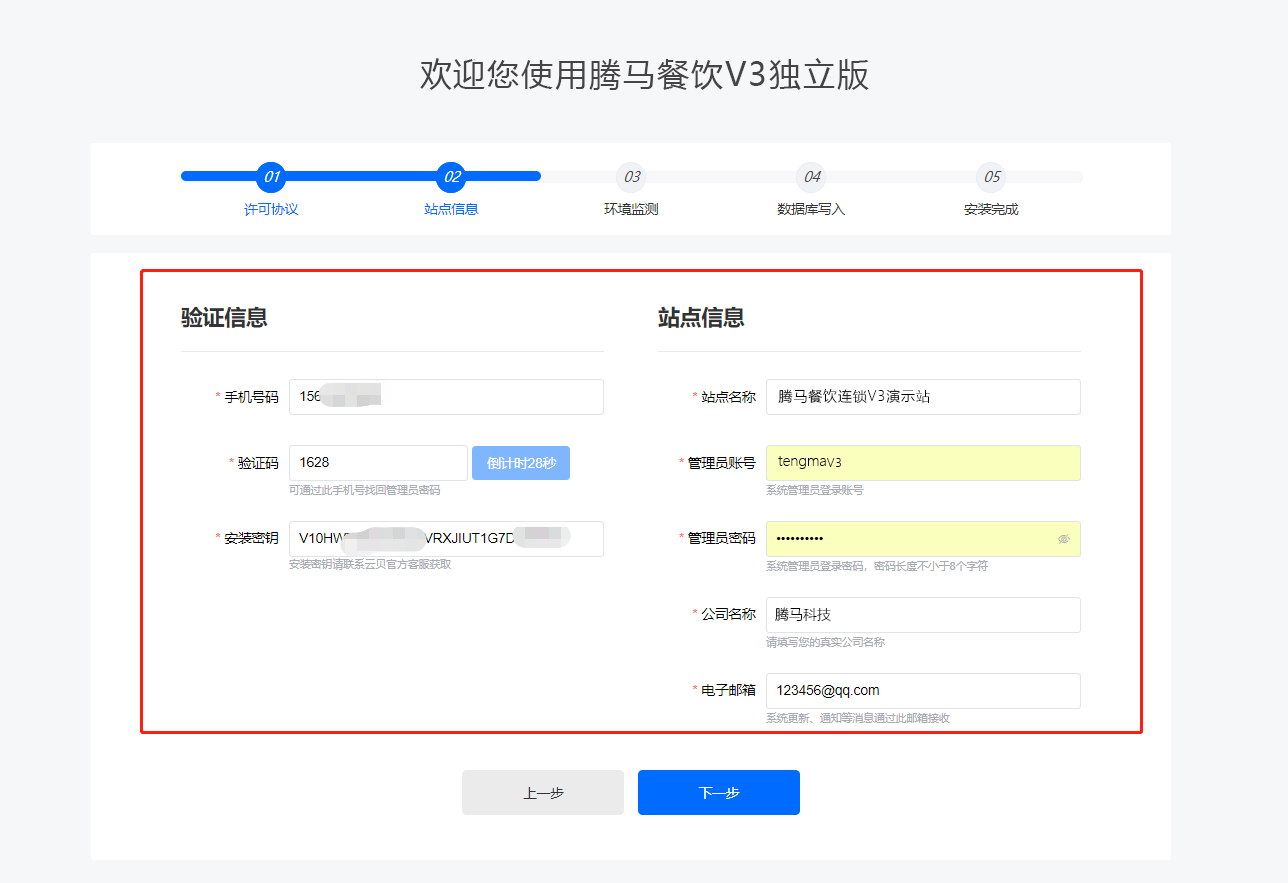The width and height of the screenshot is (1288, 883).
Task: Select the 许可协议 step label
Action: [271, 210]
